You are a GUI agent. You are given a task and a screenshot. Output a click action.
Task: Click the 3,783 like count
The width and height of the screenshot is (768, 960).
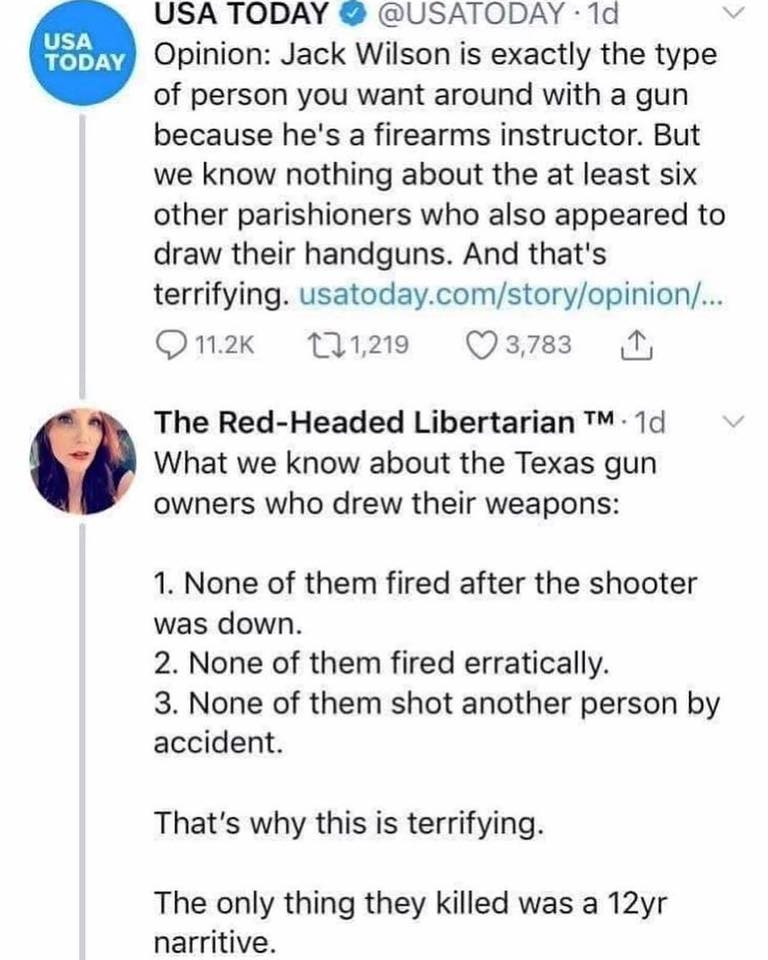[539, 345]
